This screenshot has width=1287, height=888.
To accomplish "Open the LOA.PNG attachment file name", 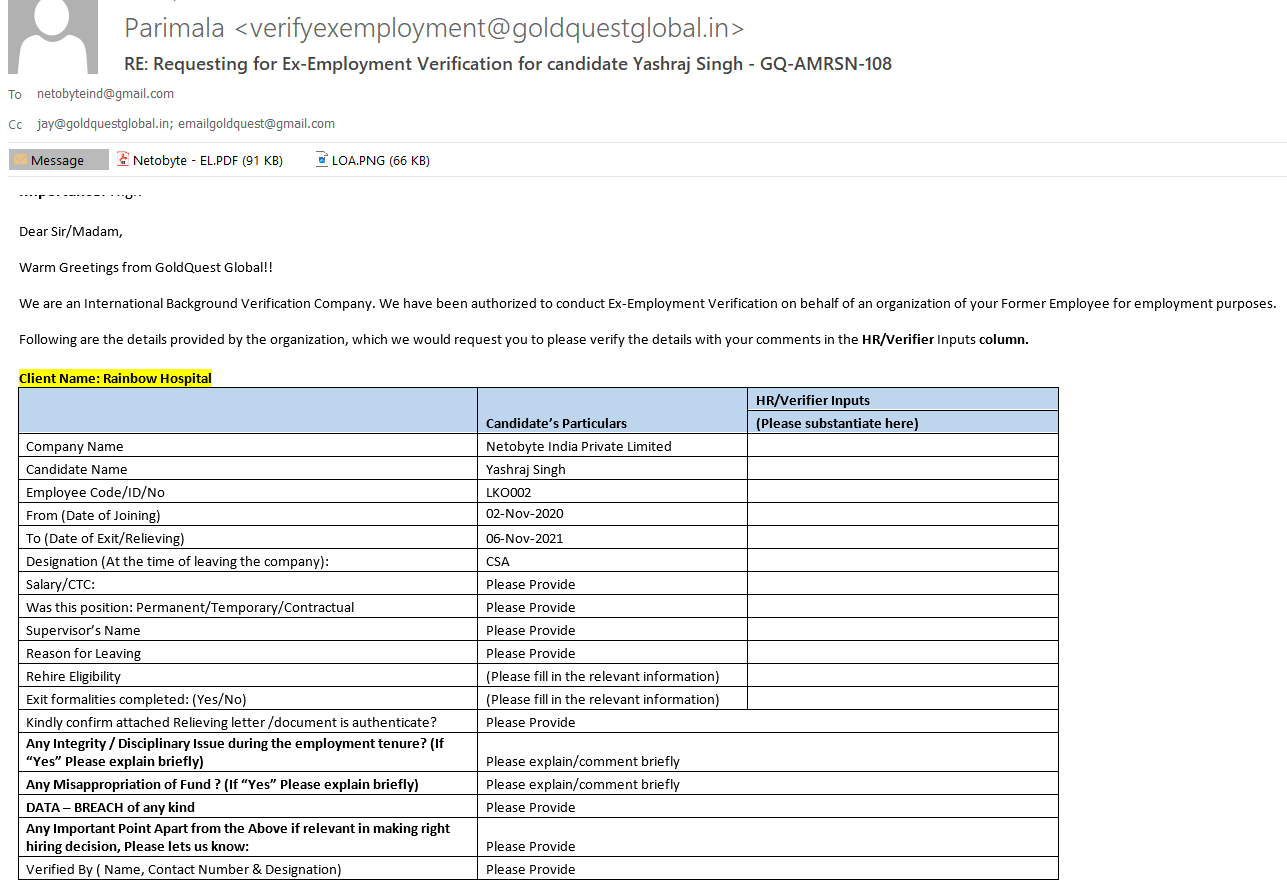I will [x=380, y=160].
